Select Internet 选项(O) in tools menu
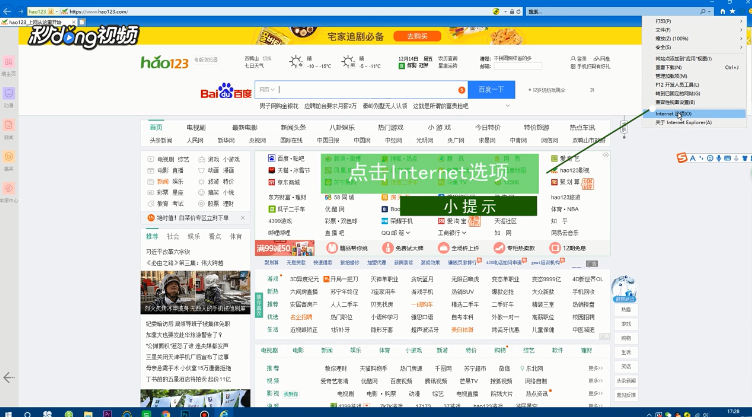The width and height of the screenshot is (752, 417). click(694, 114)
